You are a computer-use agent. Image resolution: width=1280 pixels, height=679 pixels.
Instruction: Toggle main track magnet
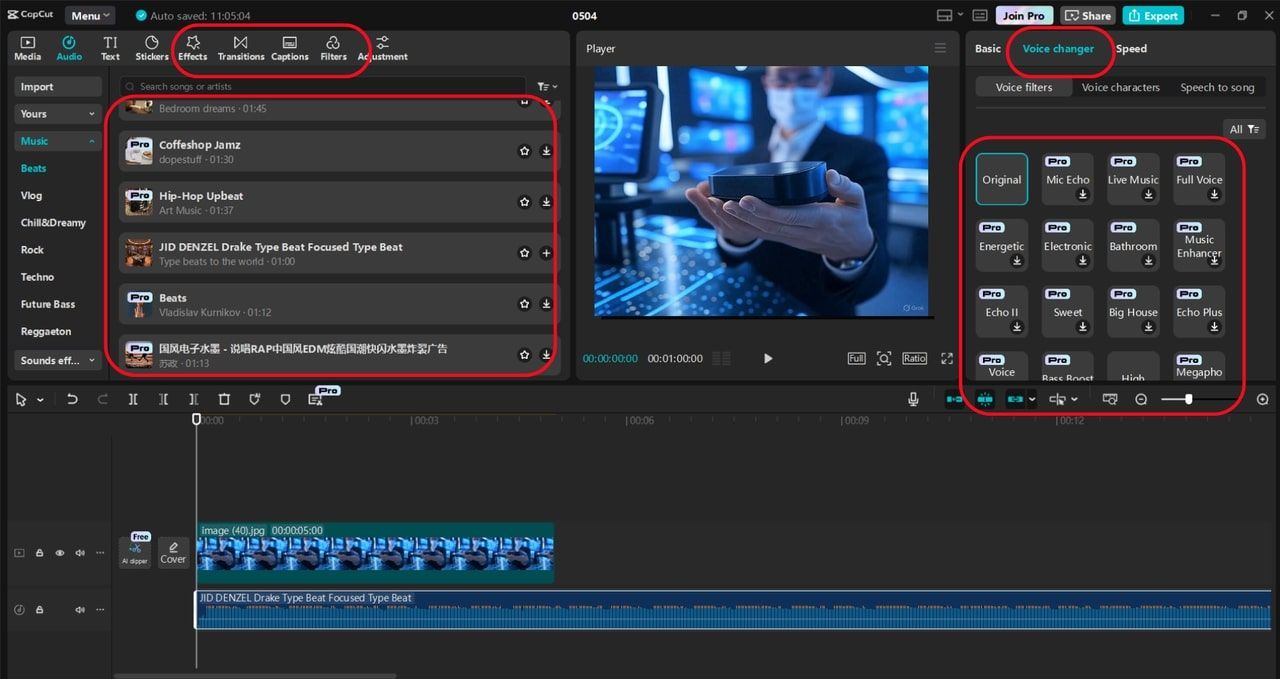tap(955, 399)
